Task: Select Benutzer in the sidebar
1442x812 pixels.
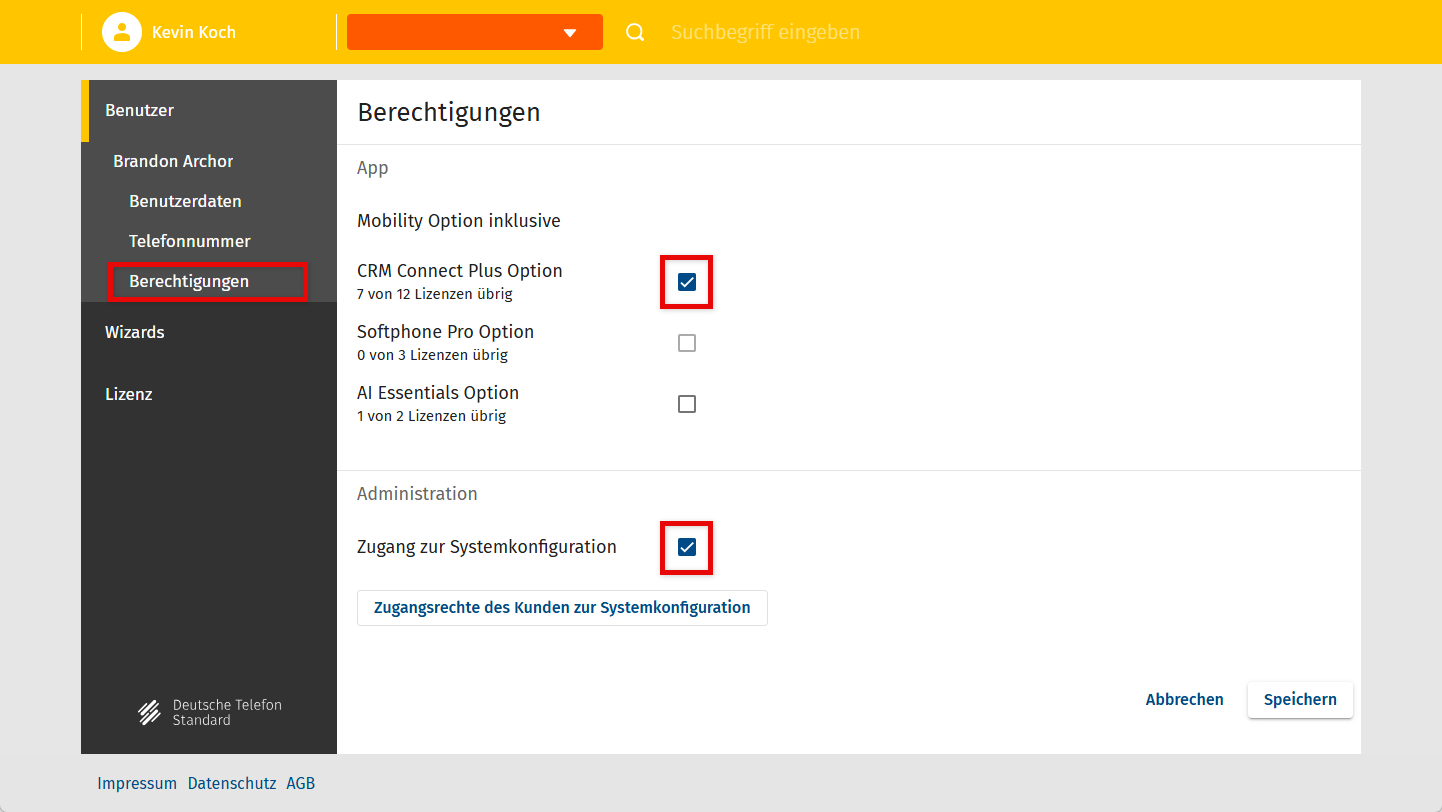Action: [139, 111]
